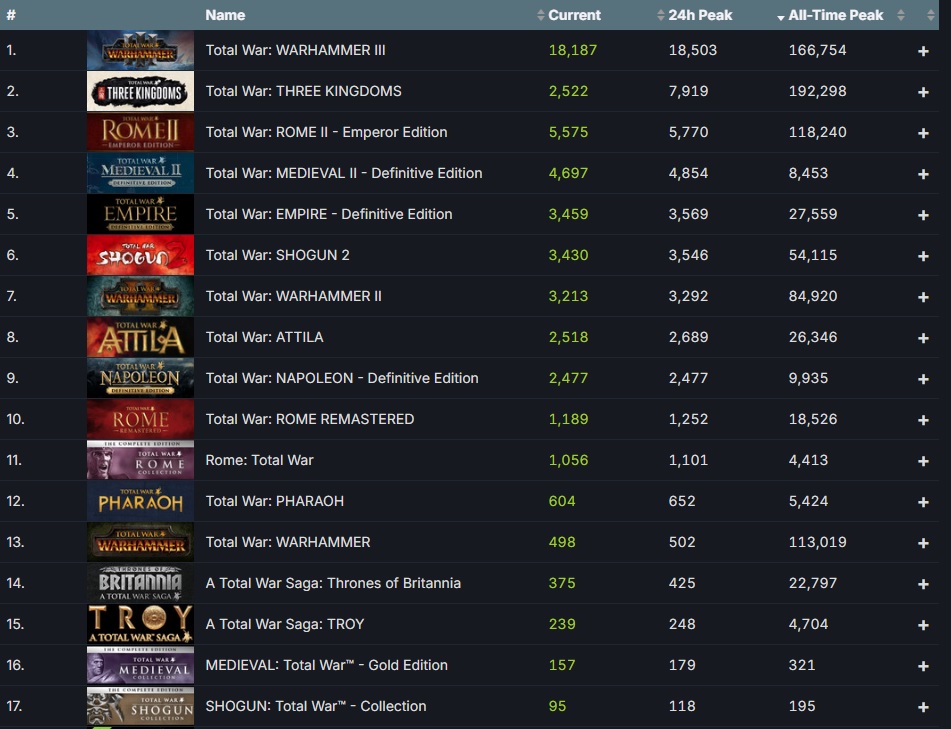Add Total War: ATTILA using its plus icon
This screenshot has height=729, width=951.
(923, 338)
